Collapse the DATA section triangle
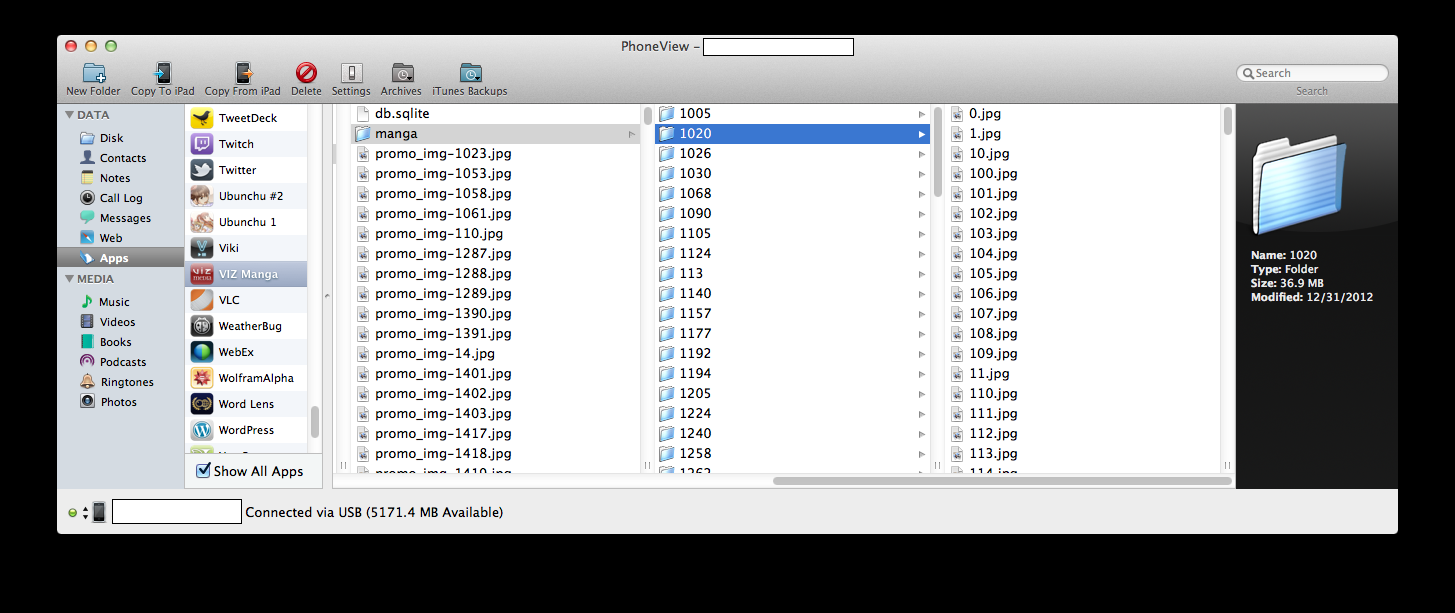1455x613 pixels. pos(69,115)
